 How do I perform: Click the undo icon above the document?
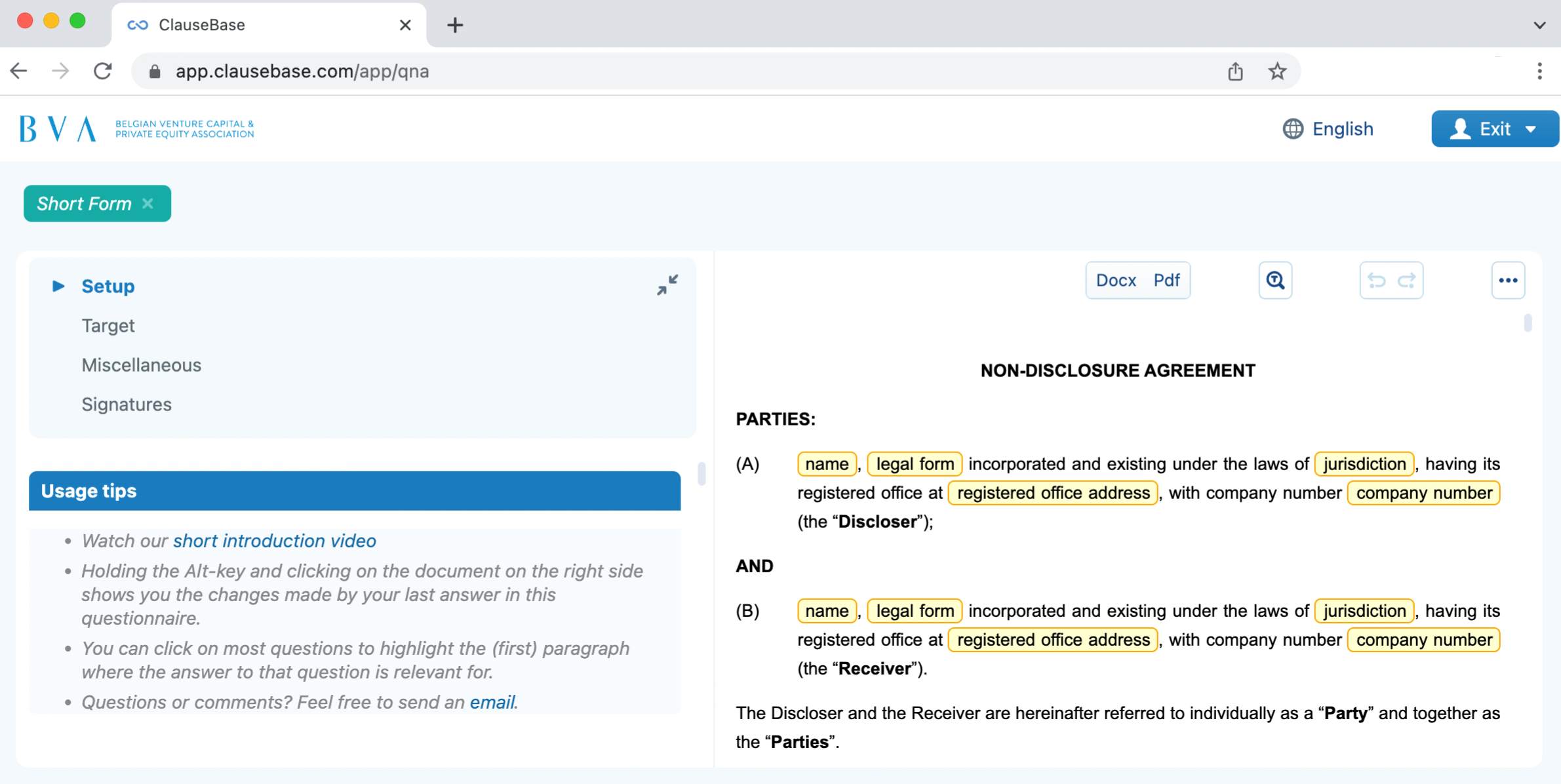coord(1377,280)
